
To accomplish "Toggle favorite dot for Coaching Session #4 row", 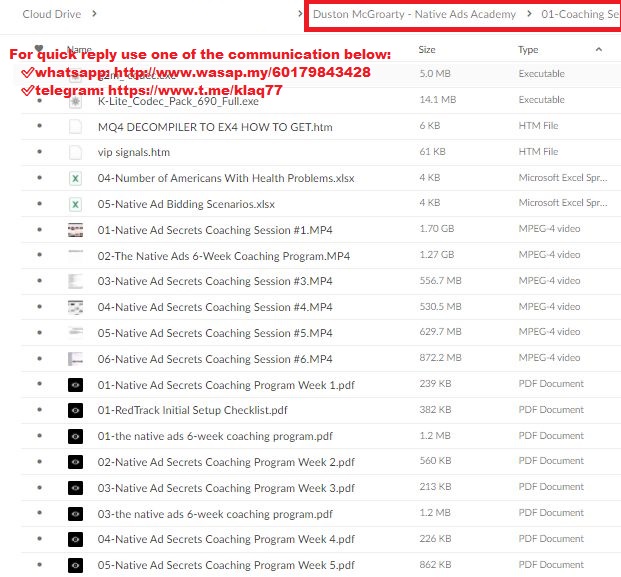I will click(x=39, y=307).
